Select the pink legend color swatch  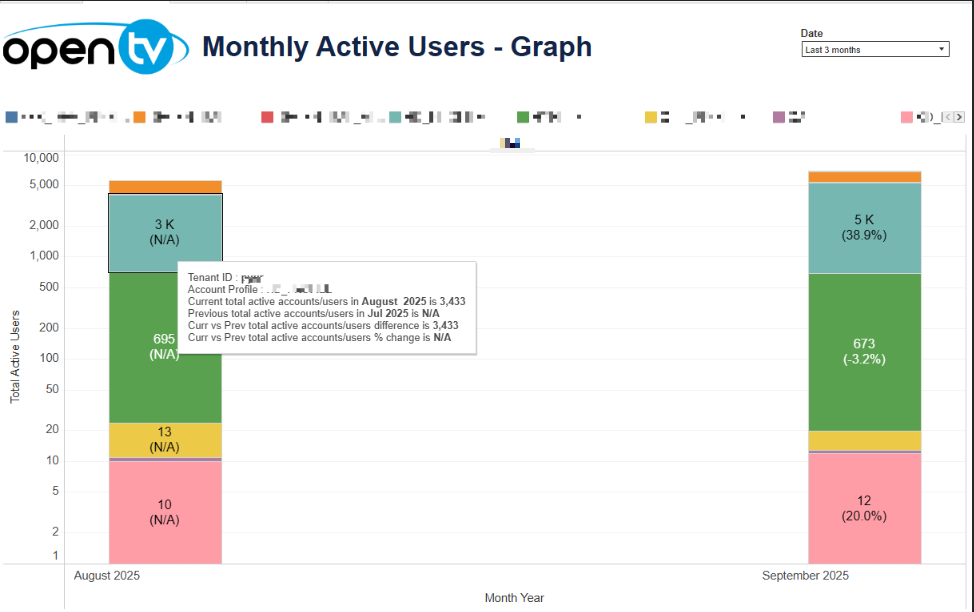click(x=907, y=117)
